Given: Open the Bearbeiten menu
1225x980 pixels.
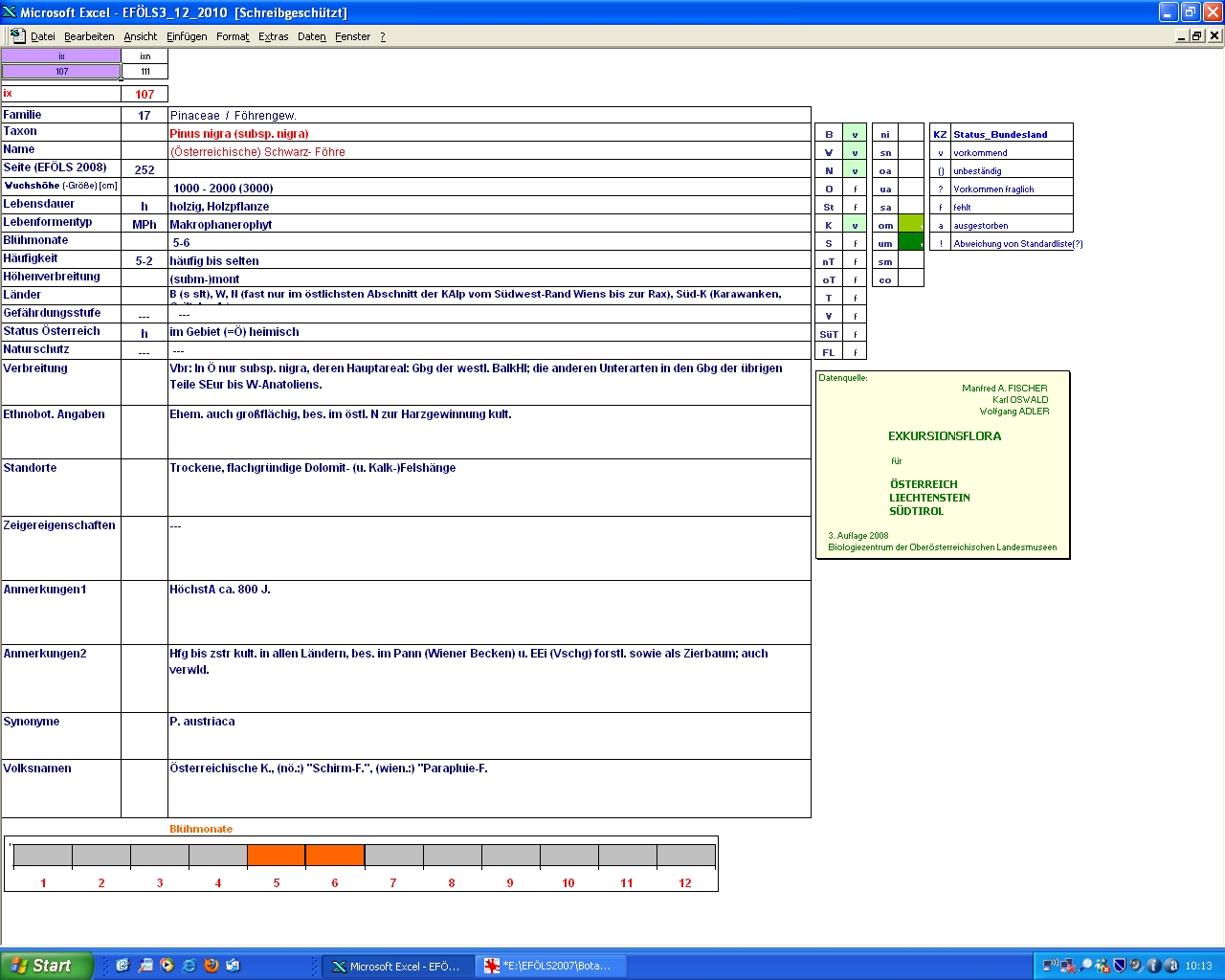Looking at the screenshot, I should pos(89,36).
